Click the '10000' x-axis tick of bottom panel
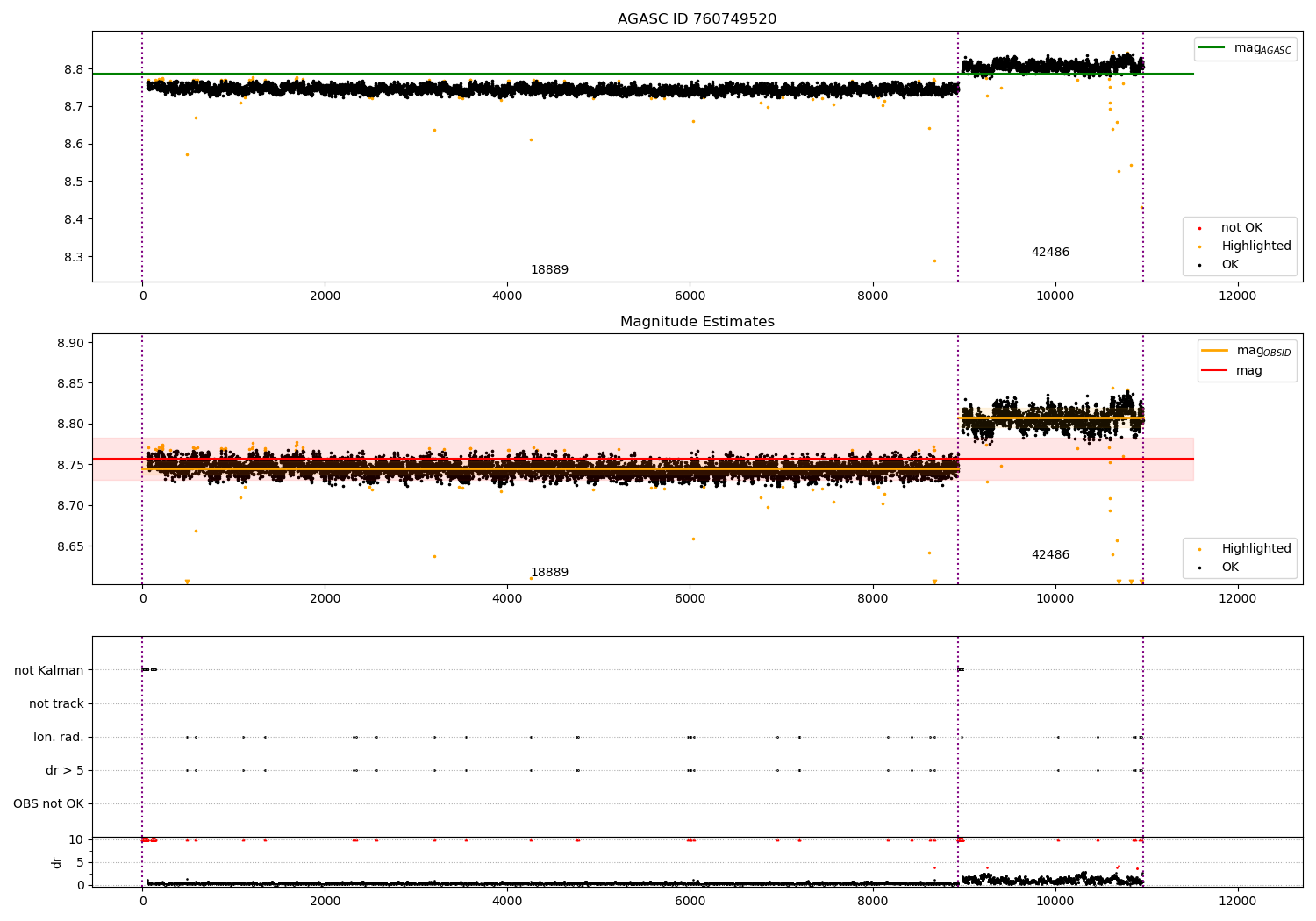Screen dimensions: 1316x921 coord(1055,902)
